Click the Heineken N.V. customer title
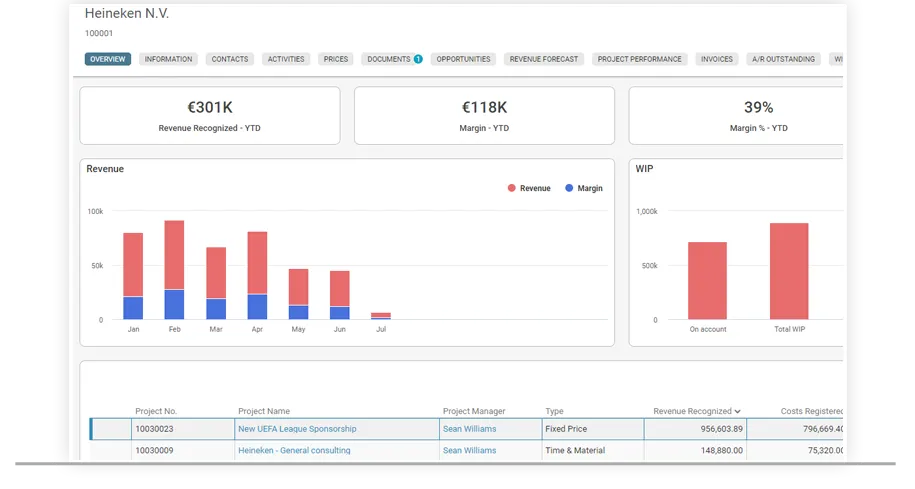This screenshot has height=489, width=915. 127,13
